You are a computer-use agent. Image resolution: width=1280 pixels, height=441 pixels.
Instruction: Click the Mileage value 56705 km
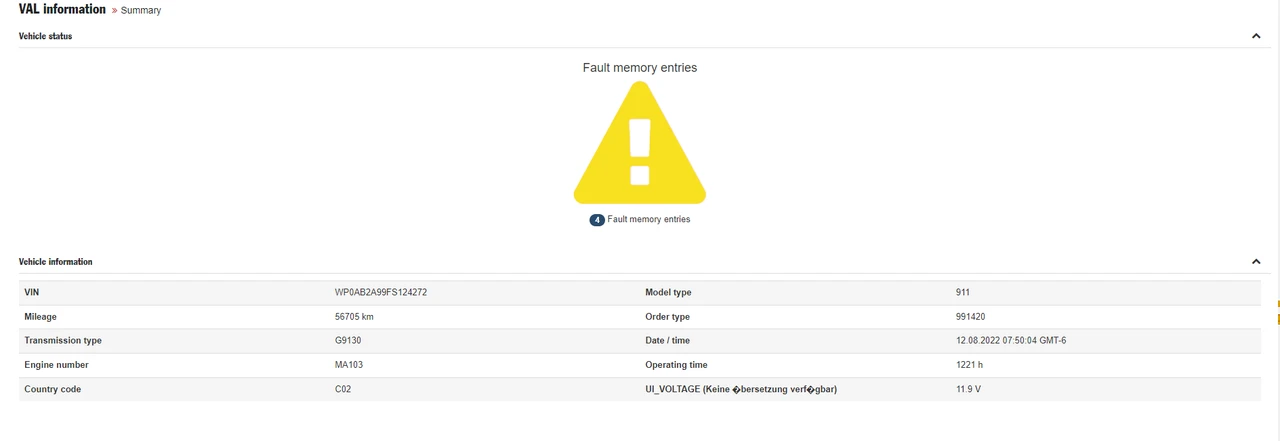(x=354, y=317)
